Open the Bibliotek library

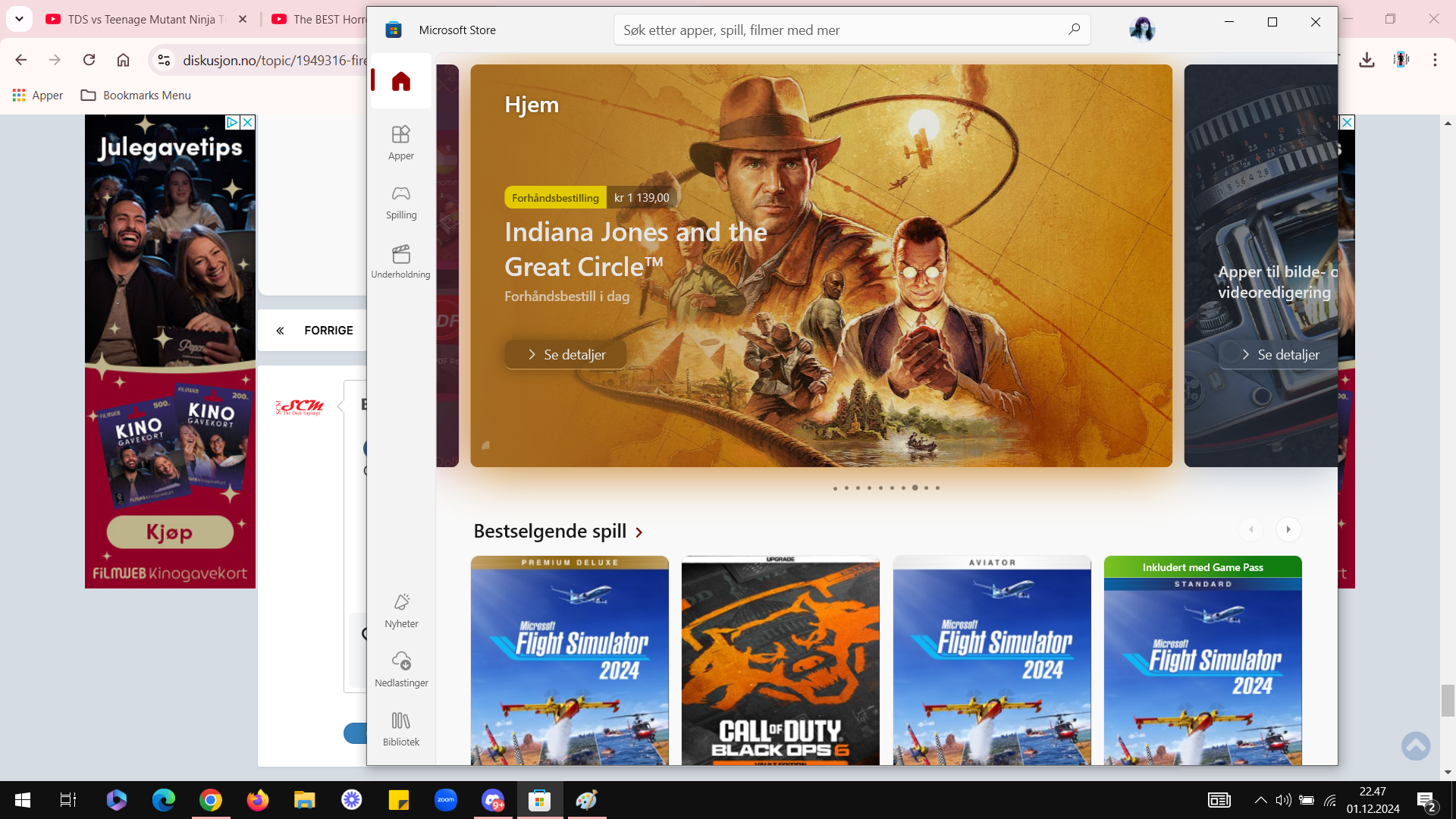tap(400, 729)
